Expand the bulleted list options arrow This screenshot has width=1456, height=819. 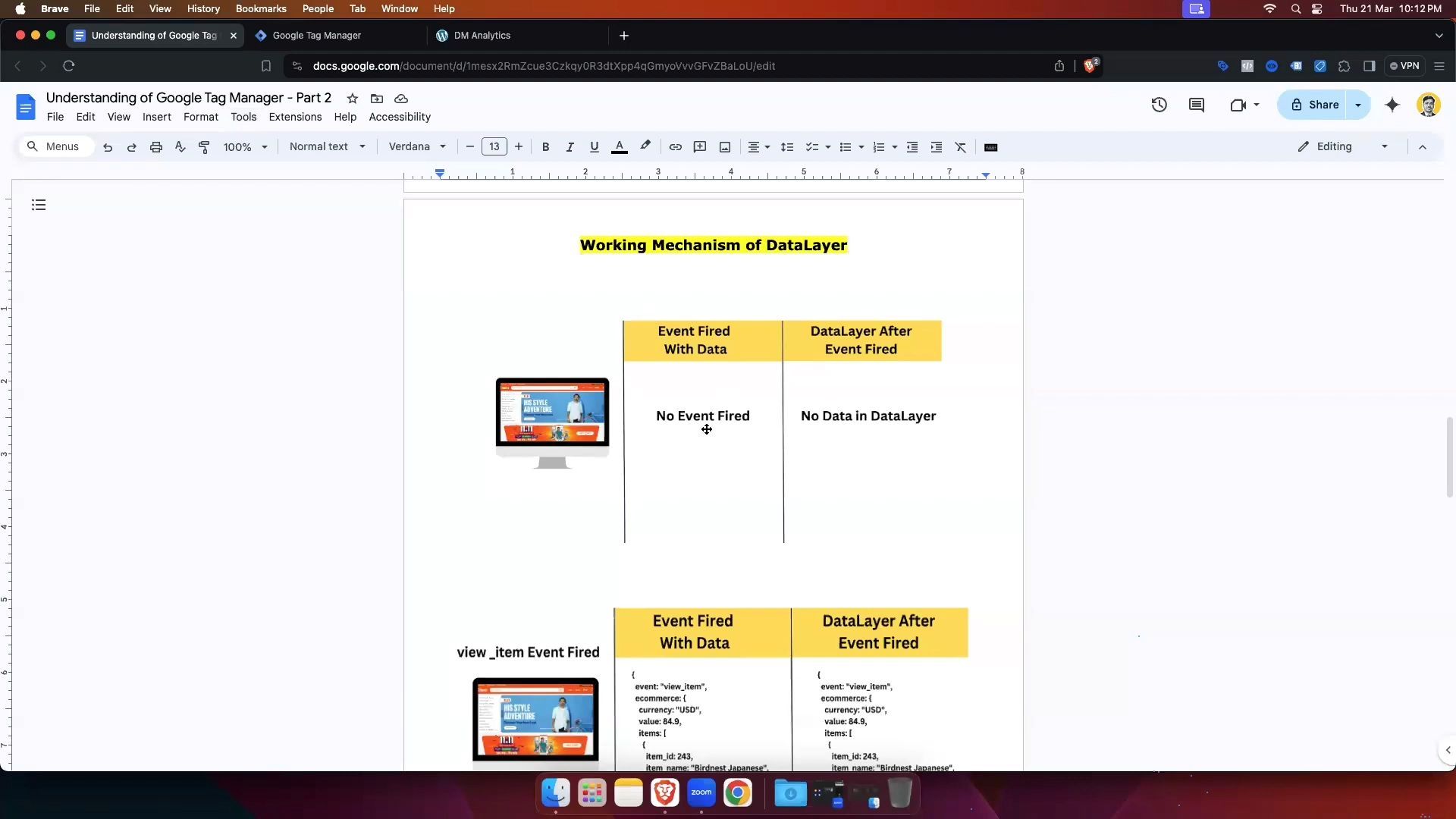[861, 147]
